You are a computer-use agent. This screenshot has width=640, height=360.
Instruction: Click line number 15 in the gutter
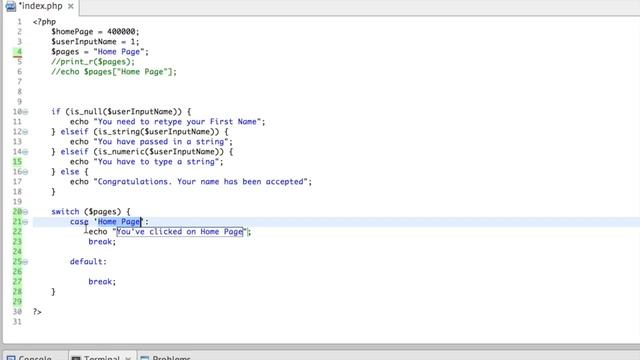point(17,162)
